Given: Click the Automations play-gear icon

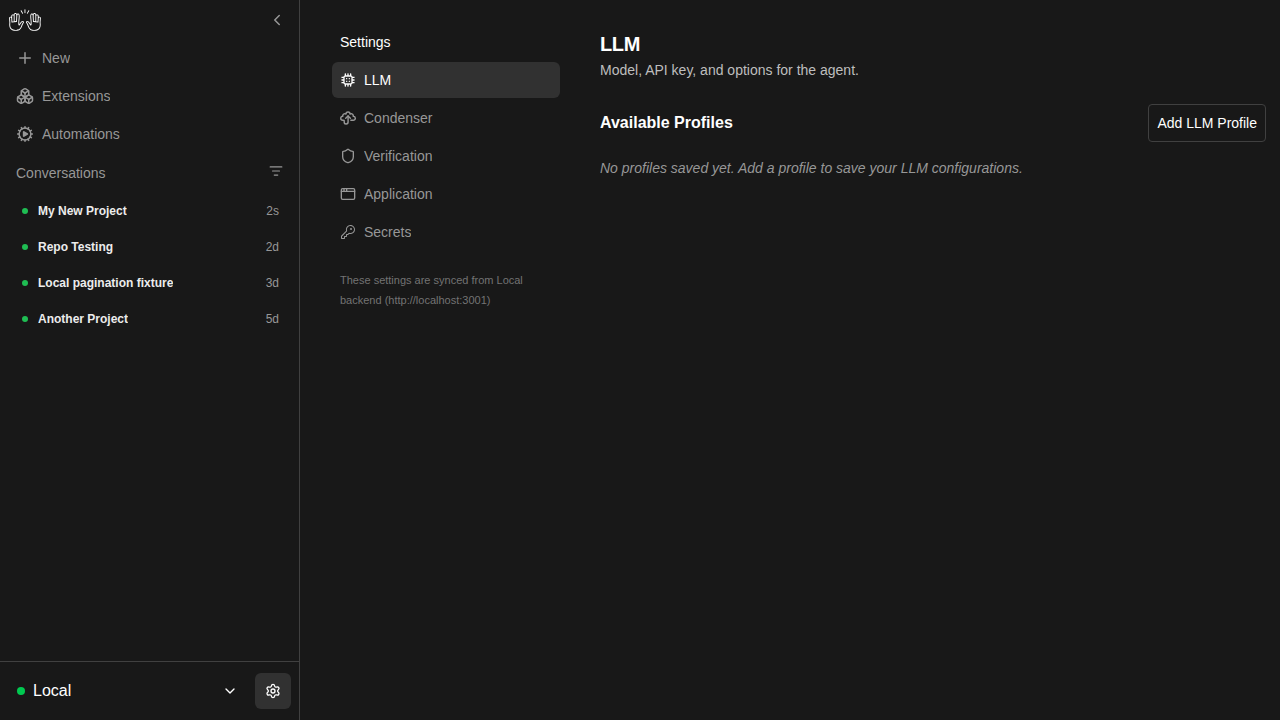Looking at the screenshot, I should pos(25,134).
